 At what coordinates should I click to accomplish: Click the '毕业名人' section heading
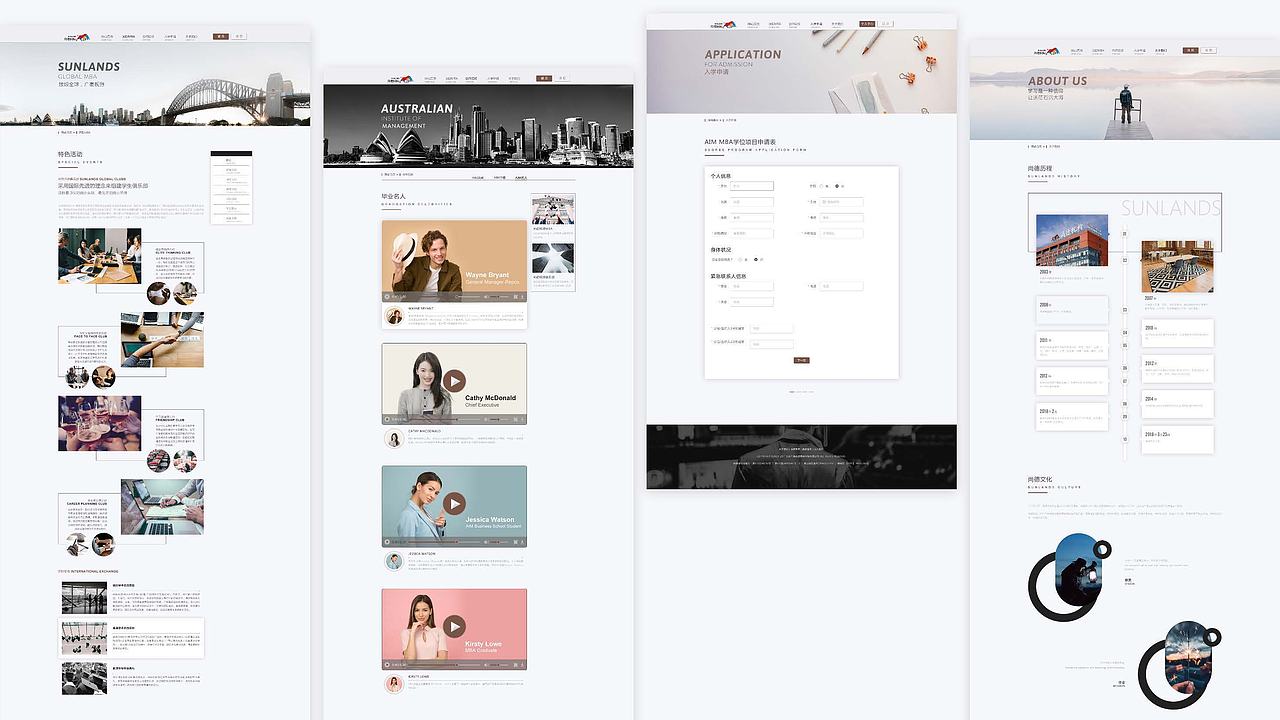(x=393, y=196)
